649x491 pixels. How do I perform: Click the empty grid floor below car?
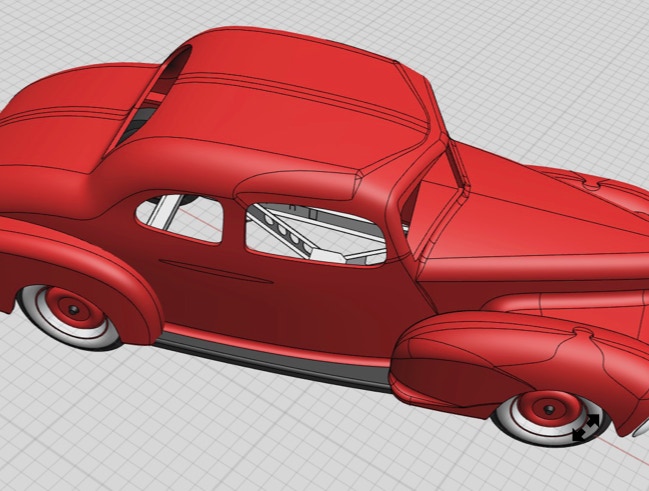click(250, 440)
